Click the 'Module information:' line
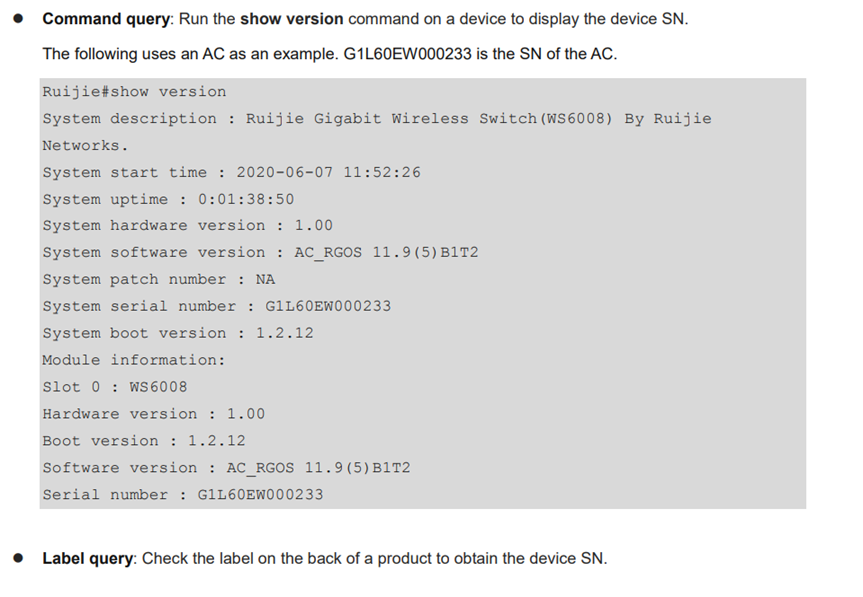Viewport: 863px width, 597px height. click(134, 360)
